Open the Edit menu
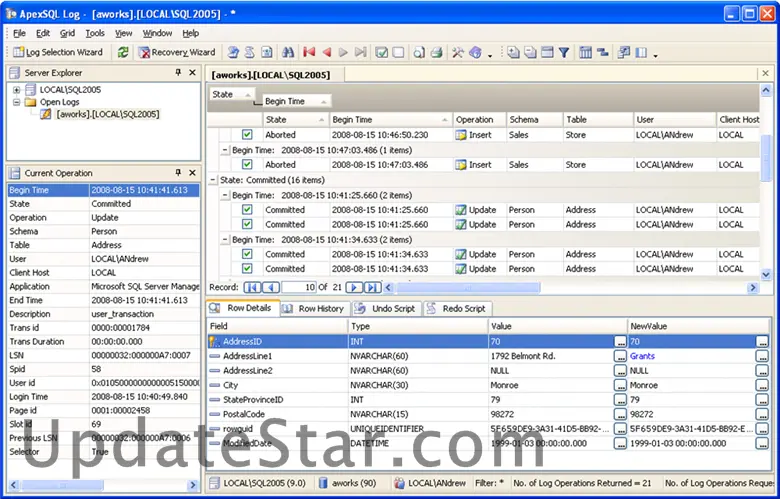 tap(43, 33)
